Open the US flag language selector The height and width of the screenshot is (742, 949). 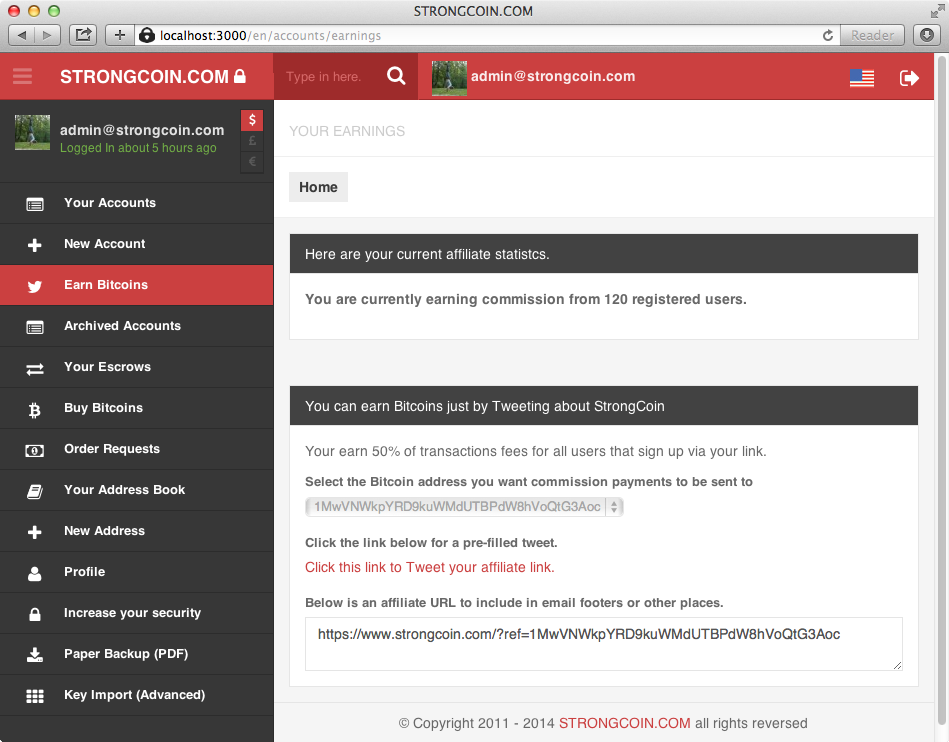coord(861,77)
